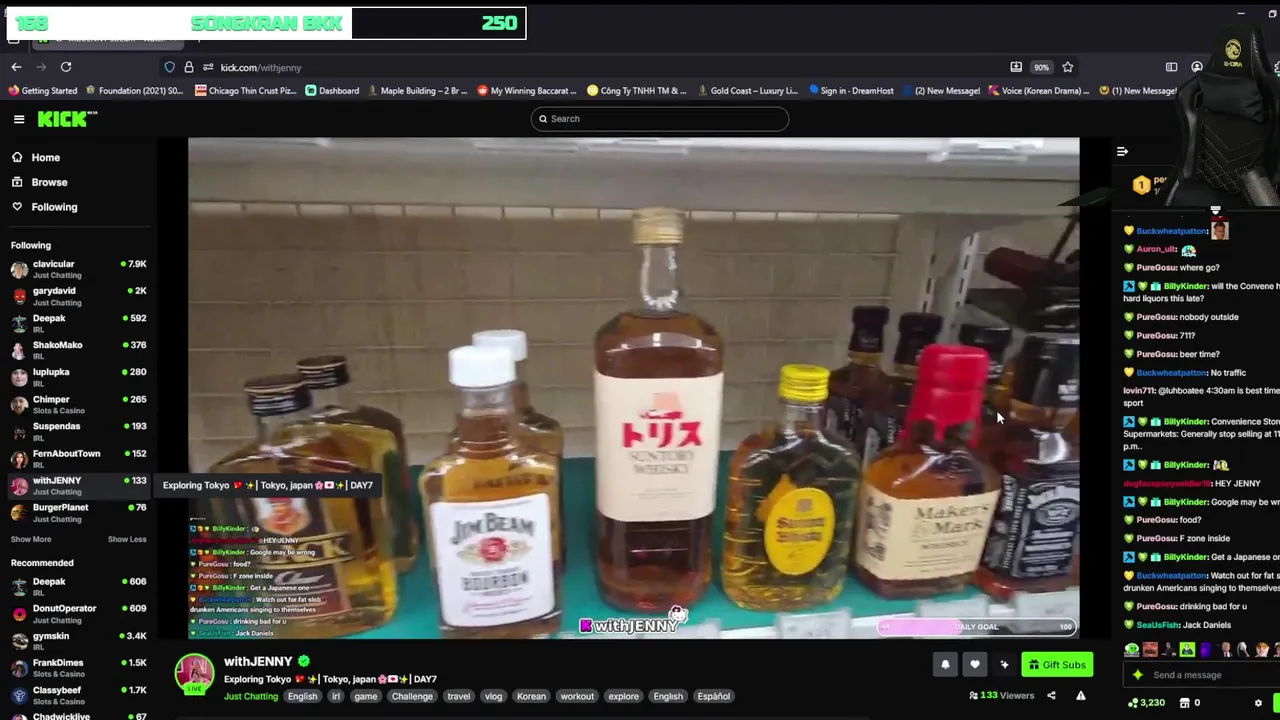This screenshot has height=720, width=1280.
Task: Toggle the notification bell for withJENNY
Action: [x=945, y=664]
